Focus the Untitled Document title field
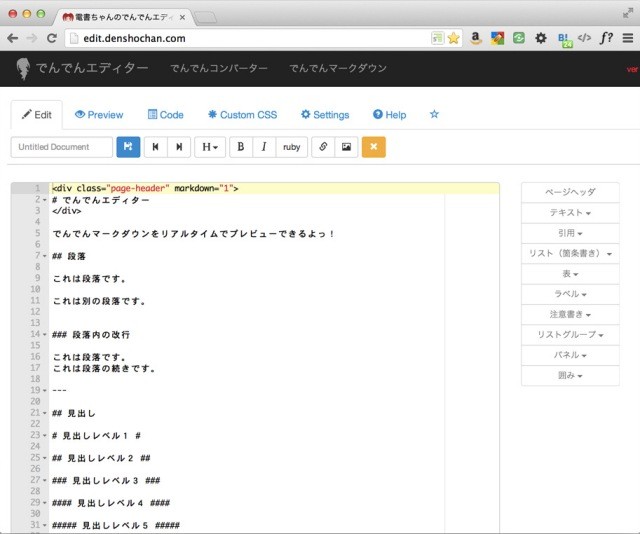 click(x=62, y=147)
